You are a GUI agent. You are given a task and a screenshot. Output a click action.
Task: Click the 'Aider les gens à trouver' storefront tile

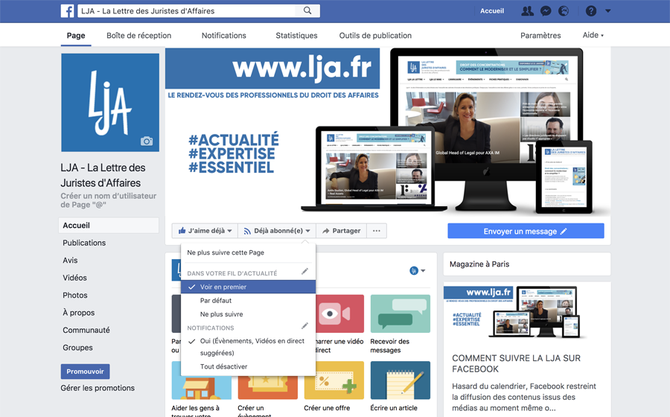tap(201, 388)
